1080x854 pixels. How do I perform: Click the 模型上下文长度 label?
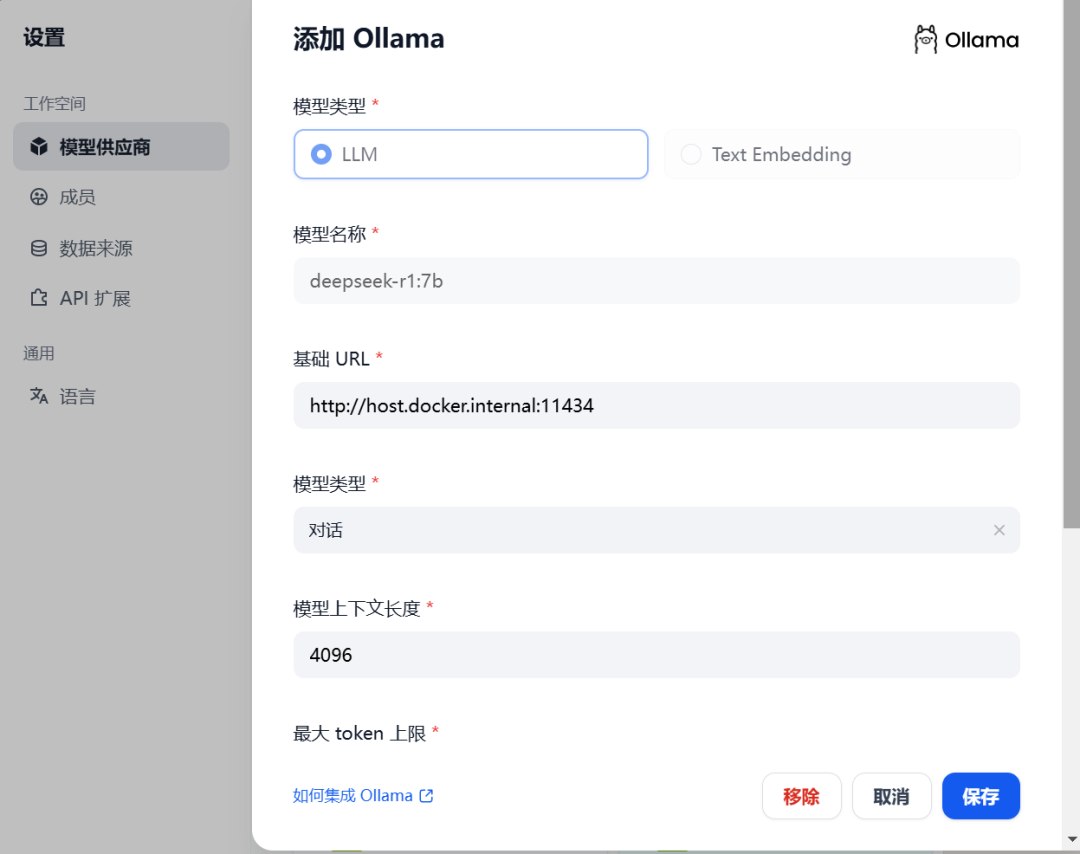click(x=357, y=609)
